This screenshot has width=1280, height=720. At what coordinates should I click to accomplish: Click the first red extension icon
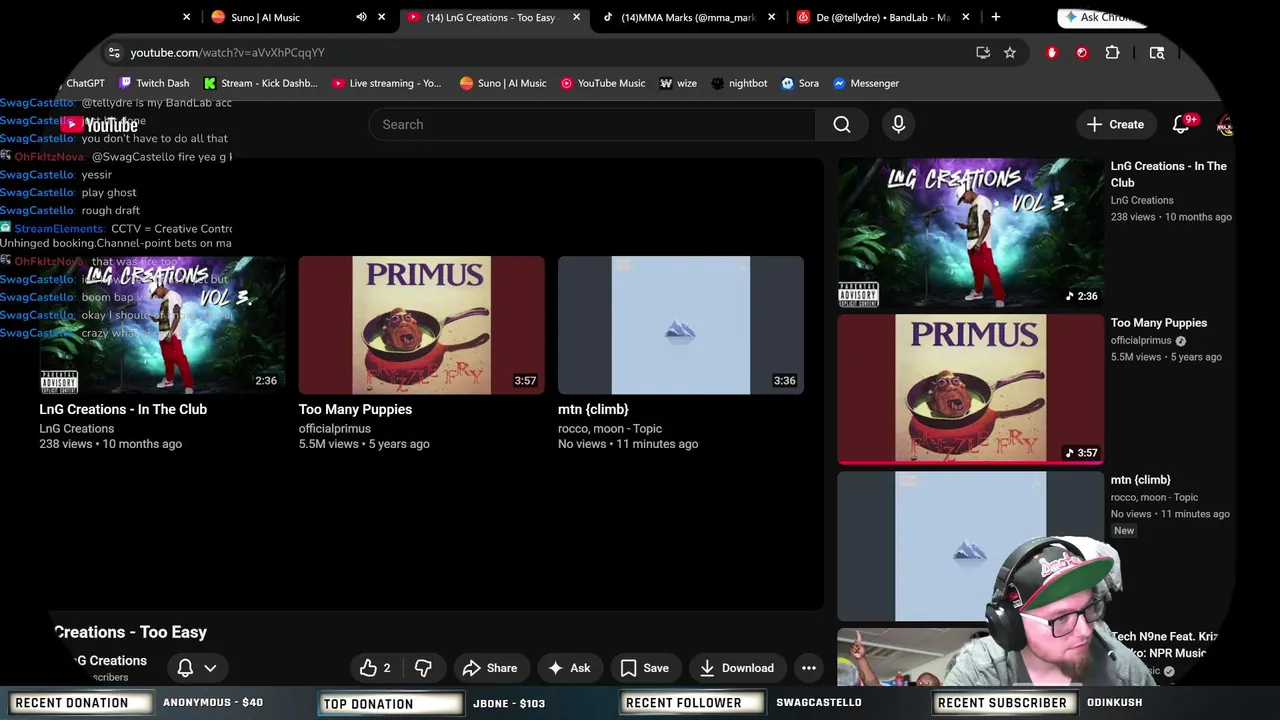coord(1052,53)
